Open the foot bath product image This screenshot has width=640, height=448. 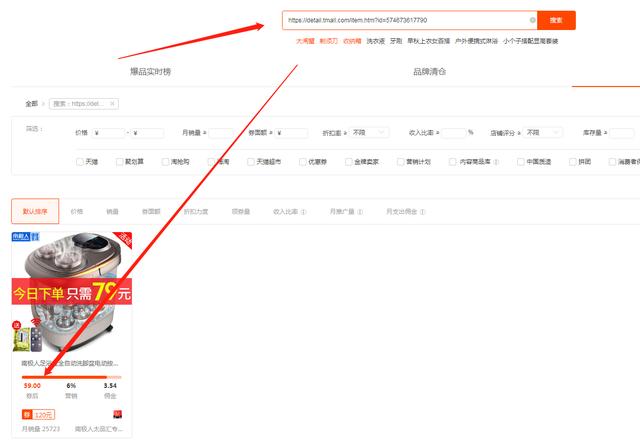[72, 292]
